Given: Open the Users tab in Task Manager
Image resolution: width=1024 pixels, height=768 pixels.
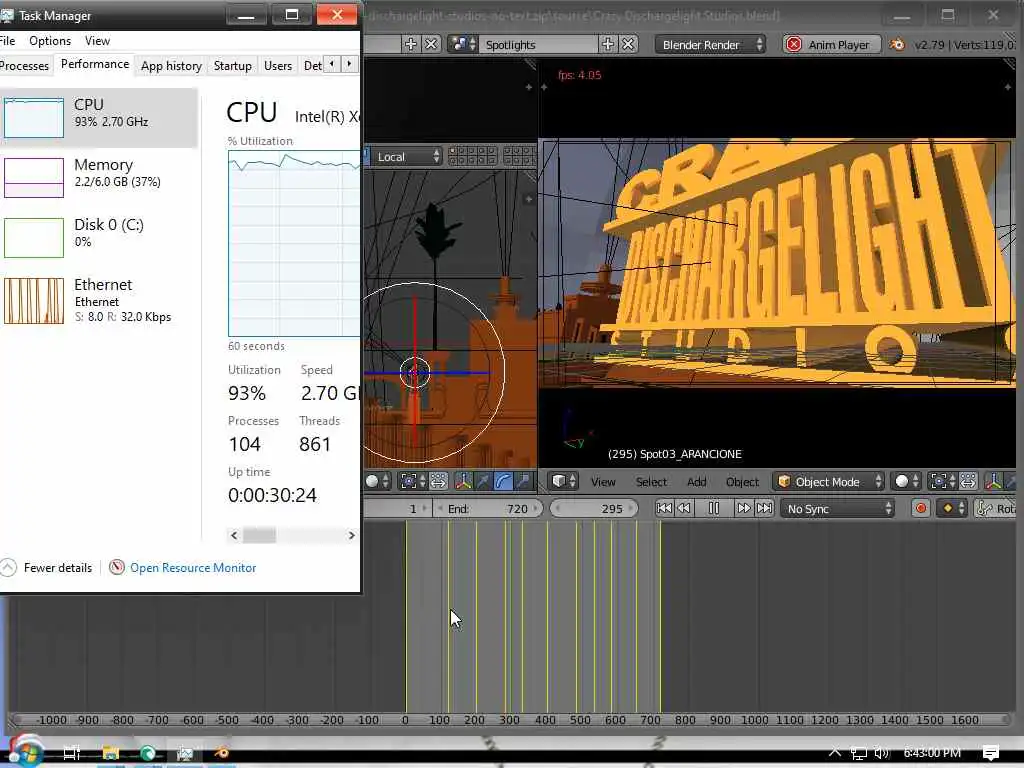Looking at the screenshot, I should pos(278,66).
